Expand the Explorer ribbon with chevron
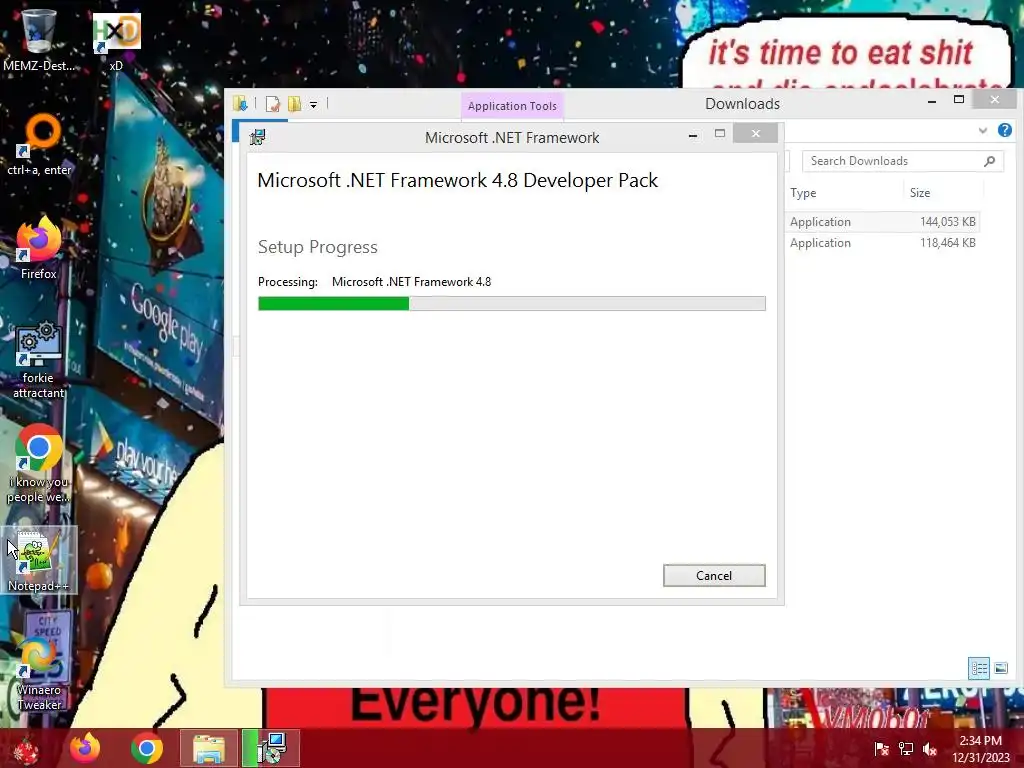The height and width of the screenshot is (768, 1024). 982,131
